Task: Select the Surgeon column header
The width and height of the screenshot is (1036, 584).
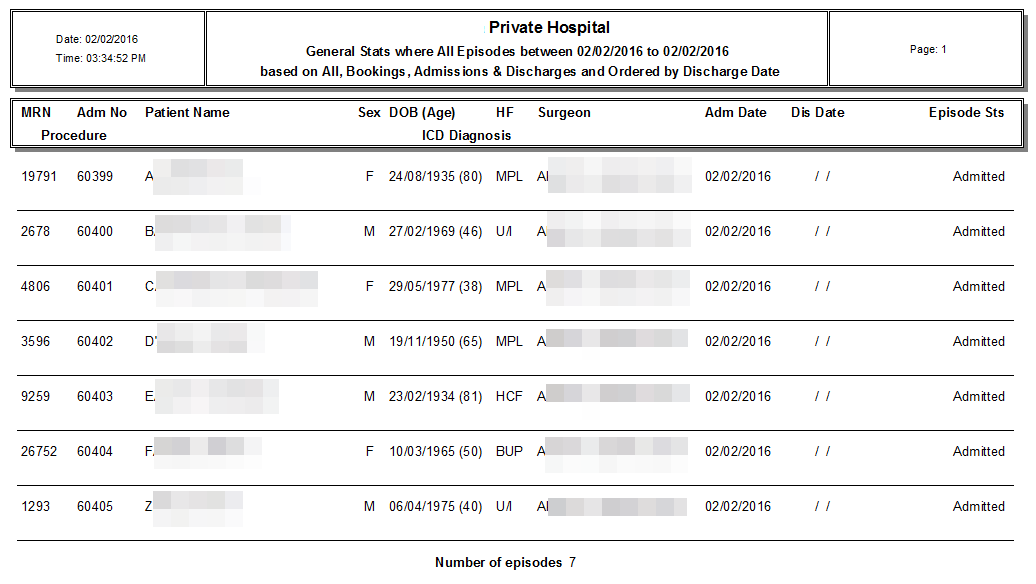Action: [x=564, y=113]
